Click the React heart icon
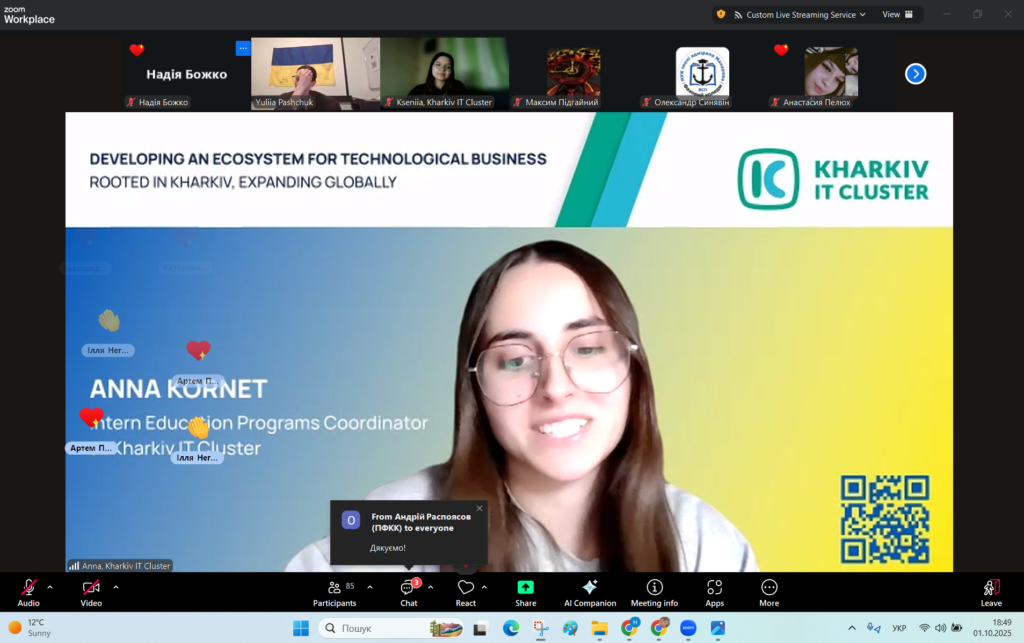Image resolution: width=1024 pixels, height=643 pixels. [465, 588]
